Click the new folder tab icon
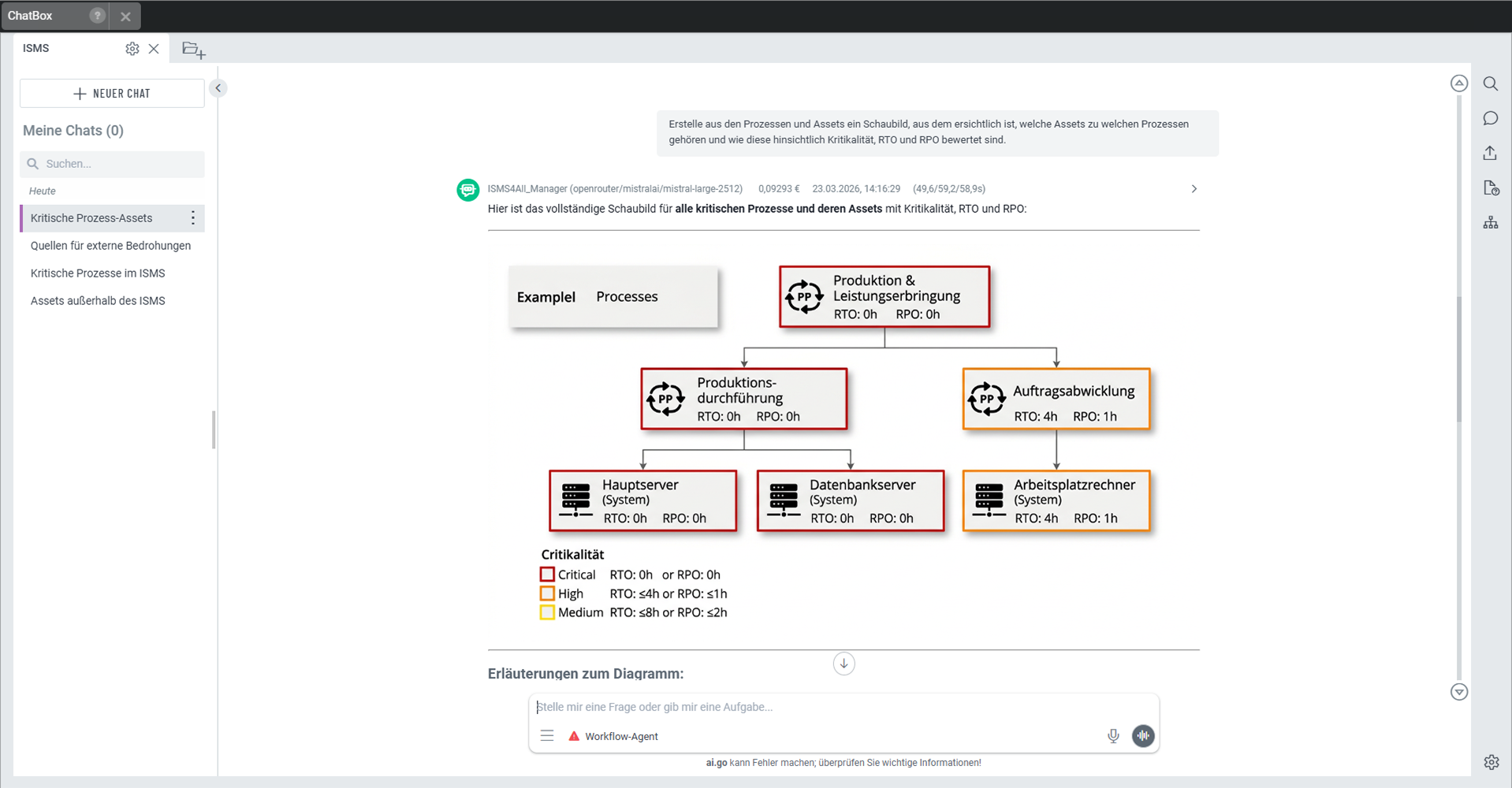 pyautogui.click(x=193, y=50)
